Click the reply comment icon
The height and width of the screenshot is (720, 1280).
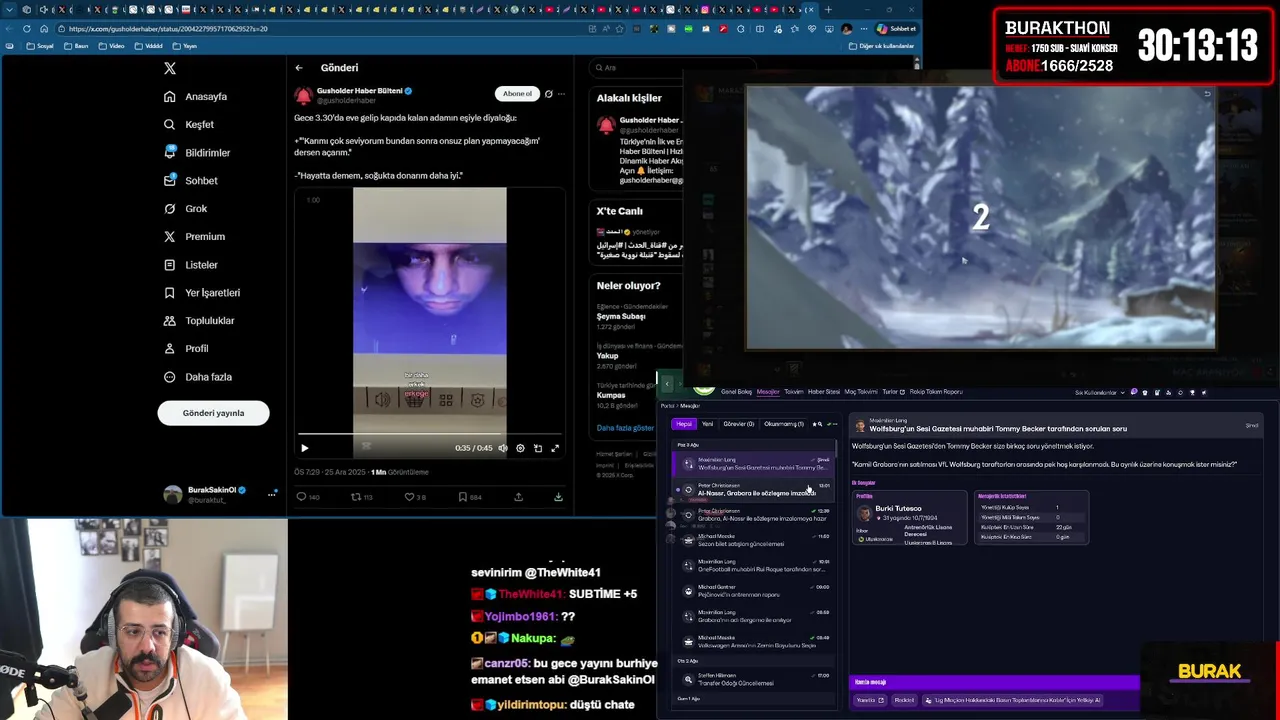301,496
